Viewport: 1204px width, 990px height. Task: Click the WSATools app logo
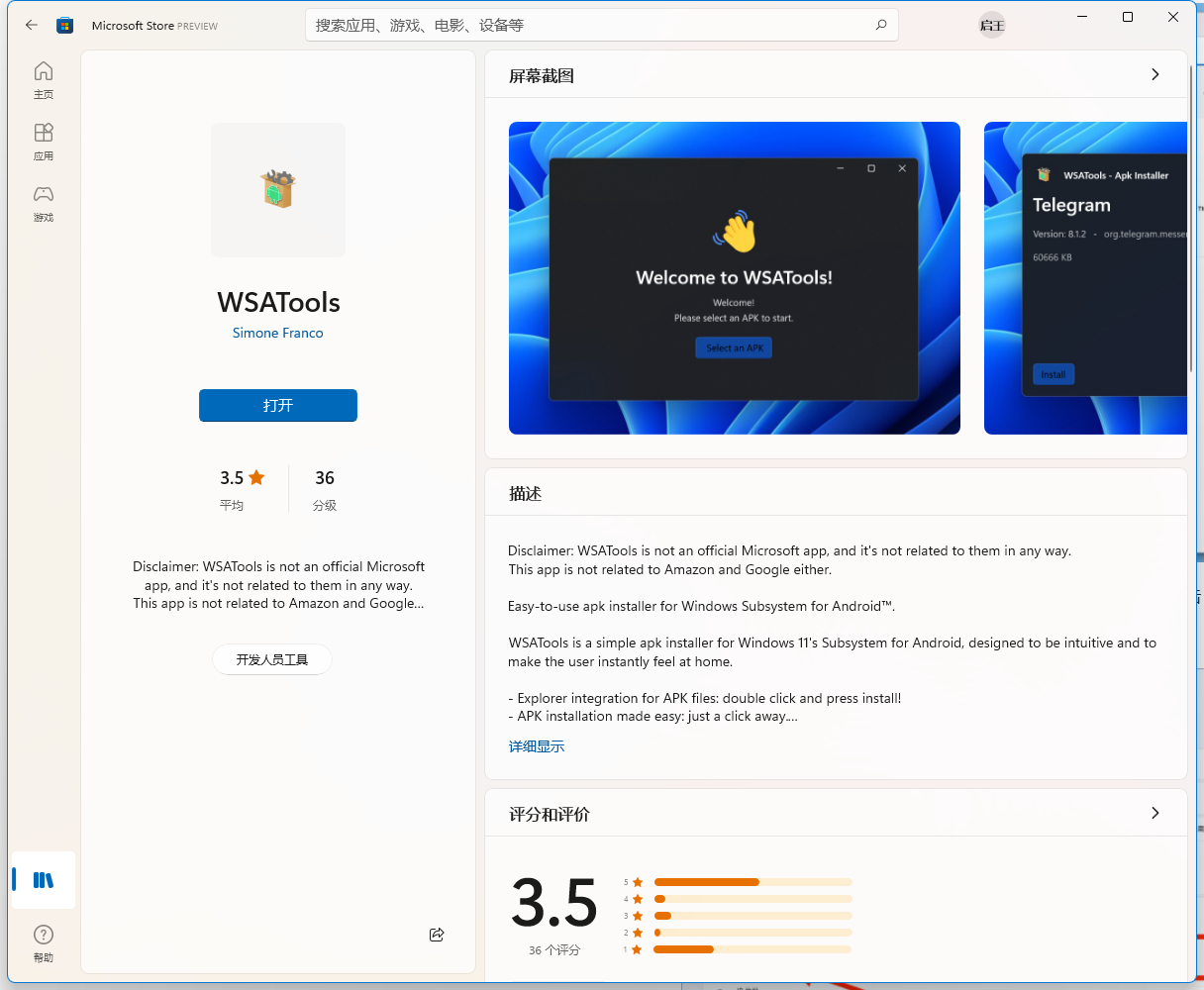[278, 189]
